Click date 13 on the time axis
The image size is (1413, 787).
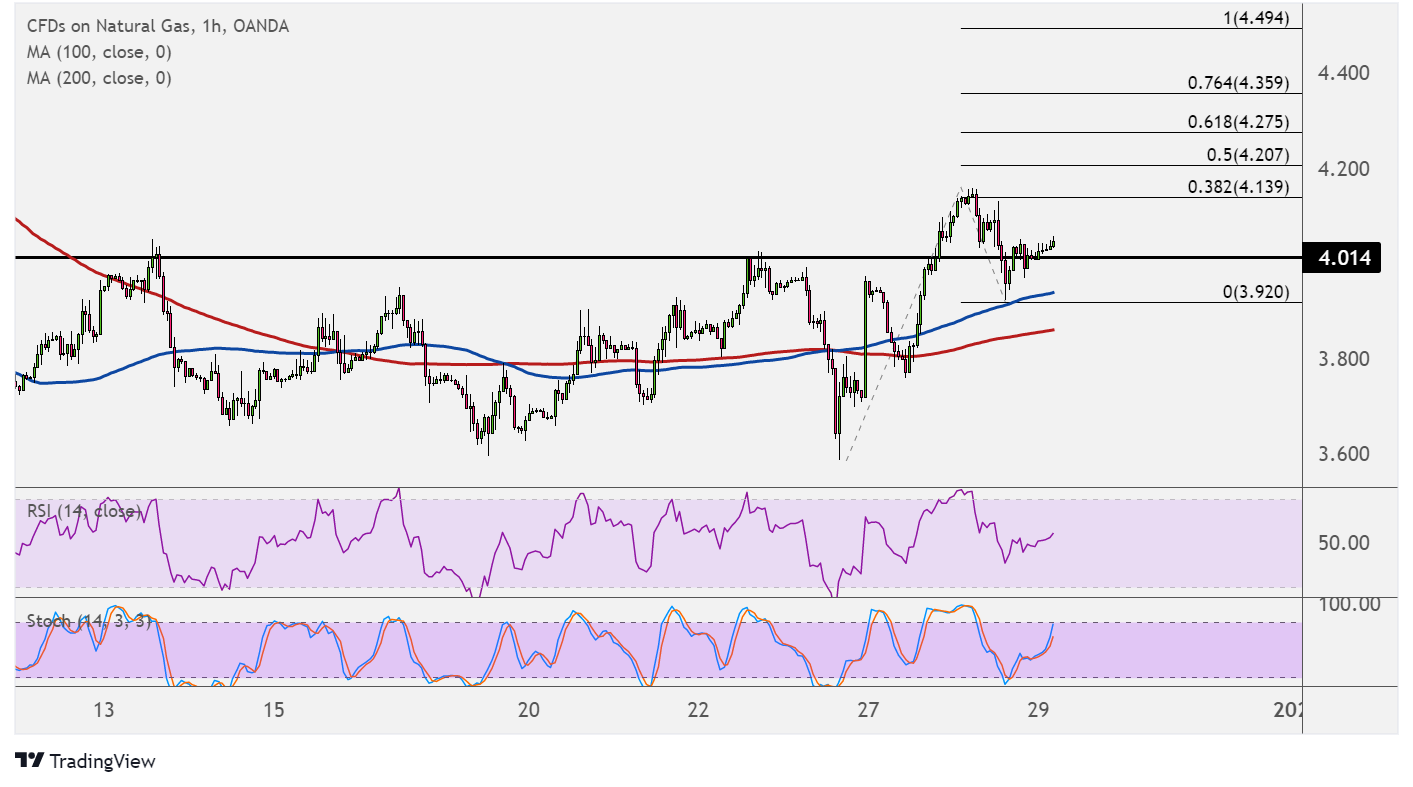coord(104,710)
